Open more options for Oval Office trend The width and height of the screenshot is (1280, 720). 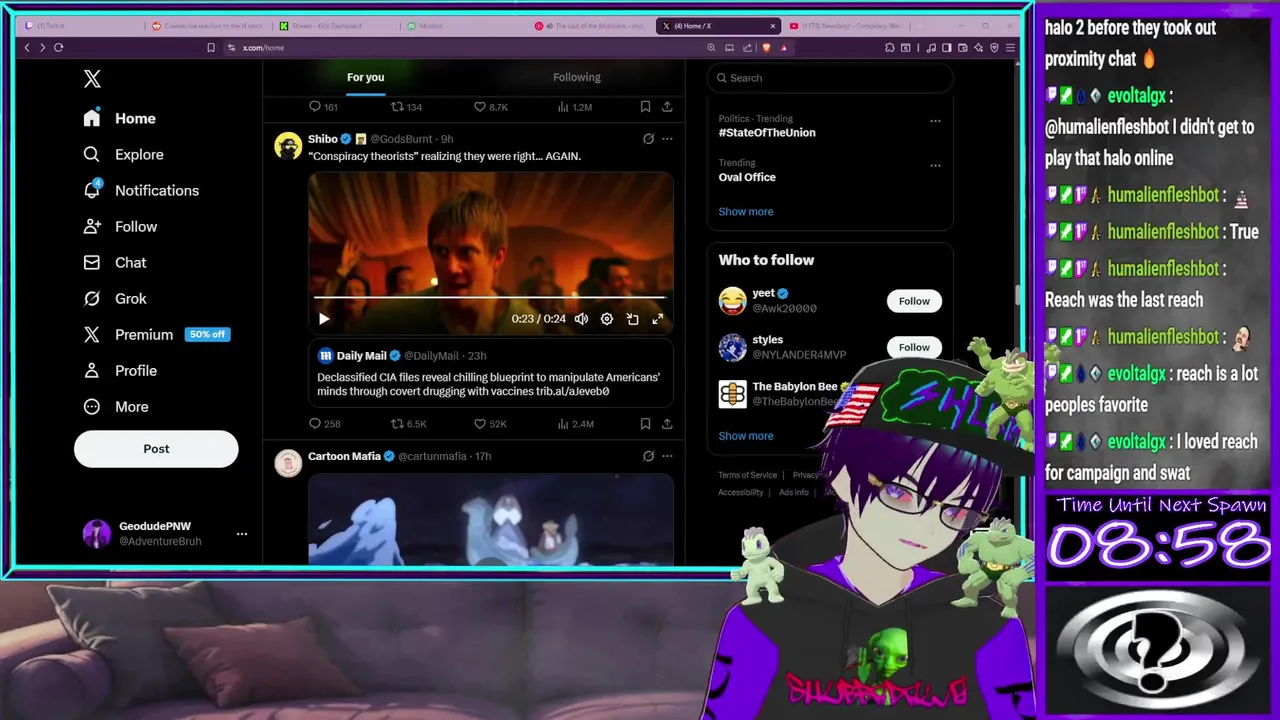pyautogui.click(x=935, y=166)
